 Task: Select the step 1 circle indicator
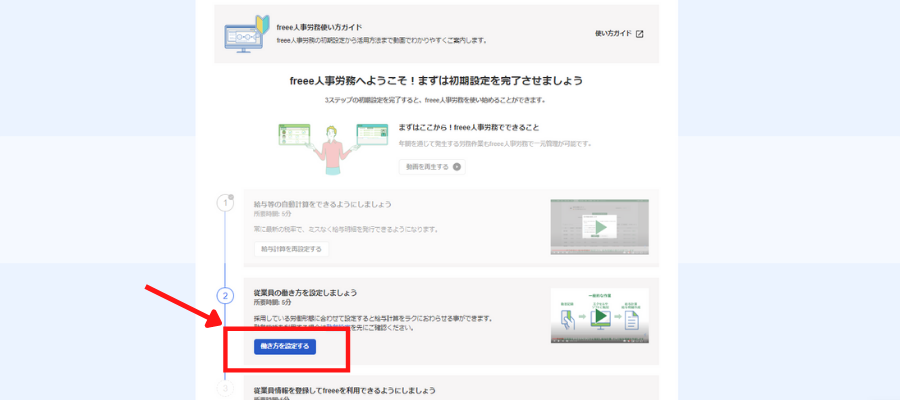(225, 204)
